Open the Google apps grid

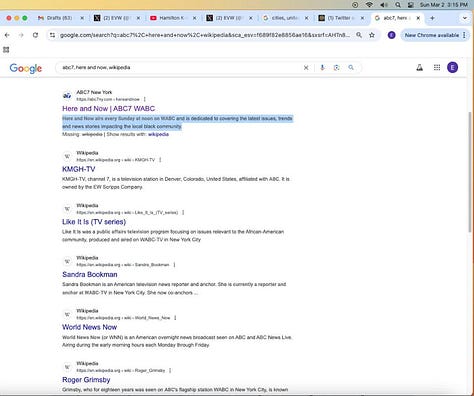[437, 68]
